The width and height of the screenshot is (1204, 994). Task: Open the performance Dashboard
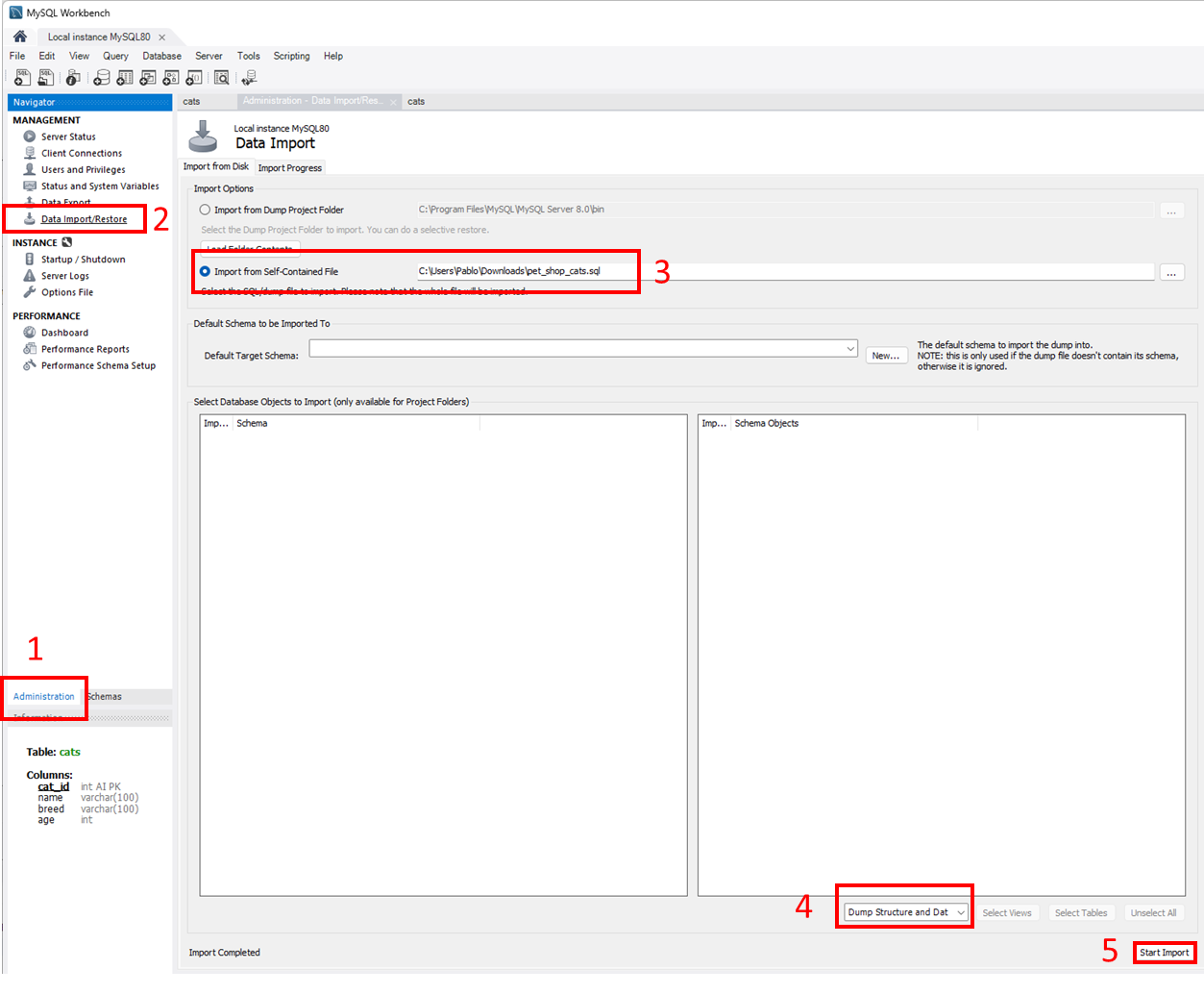pos(64,333)
